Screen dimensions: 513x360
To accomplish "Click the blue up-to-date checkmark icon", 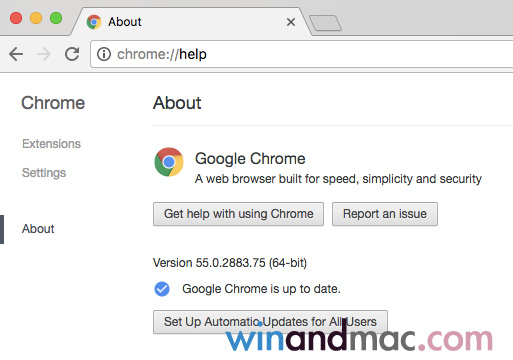I will coord(162,289).
